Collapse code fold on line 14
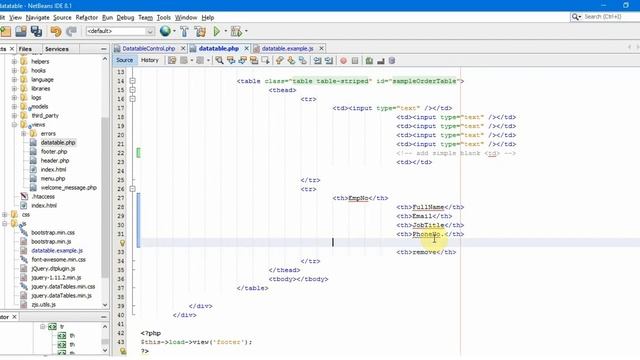This screenshot has height=360, width=640. pyautogui.click(x=132, y=81)
